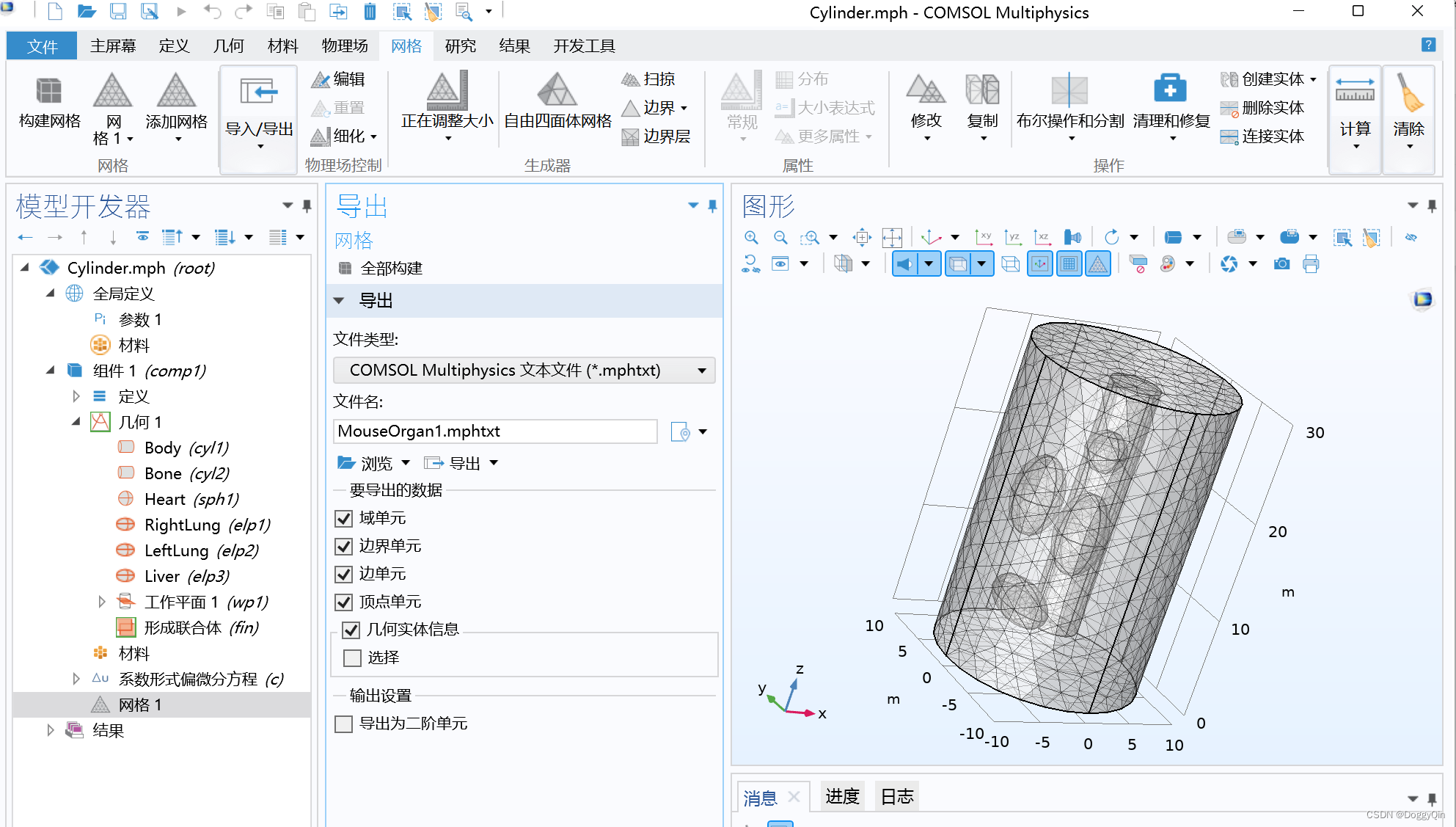Expand the 结果 tree node
This screenshot has width=1456, height=827.
click(50, 730)
